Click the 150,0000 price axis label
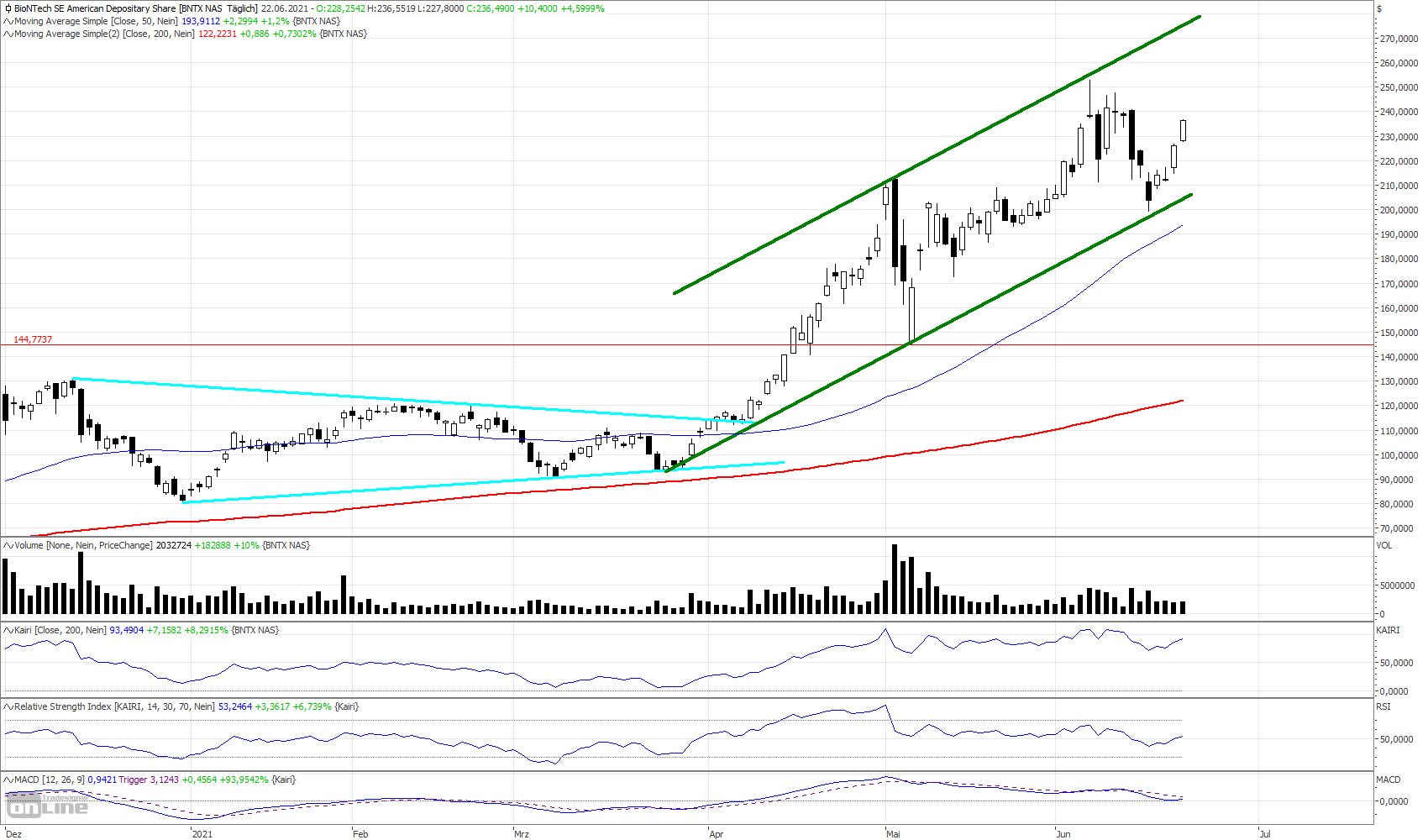This screenshot has width=1428, height=840. (1399, 333)
